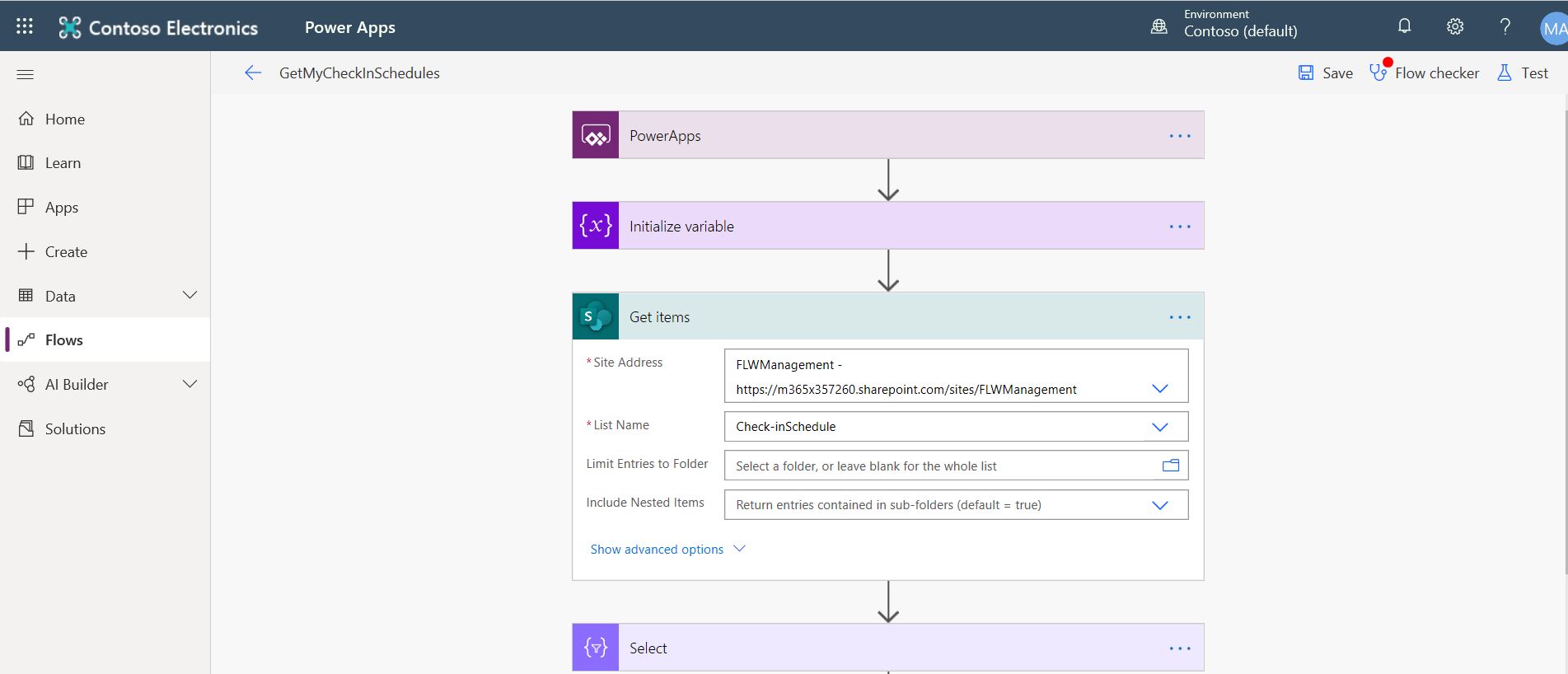Open Initialize variable ellipsis menu
1568x674 pixels.
click(x=1180, y=227)
